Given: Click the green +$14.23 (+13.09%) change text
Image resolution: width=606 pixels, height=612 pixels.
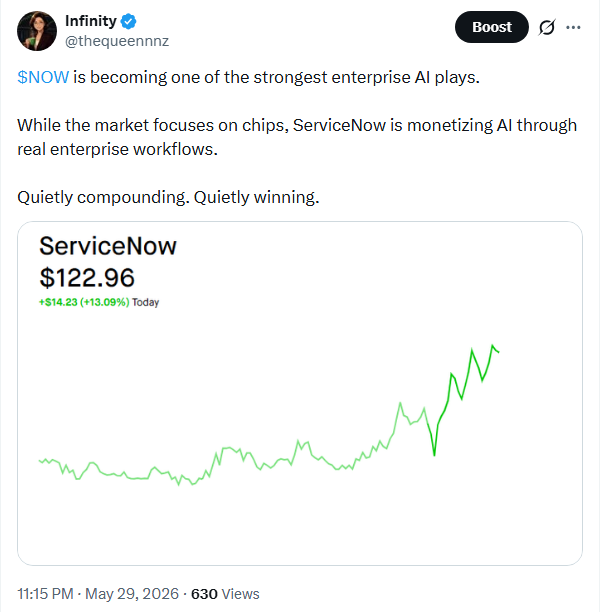Looking at the screenshot, I should click(x=84, y=302).
